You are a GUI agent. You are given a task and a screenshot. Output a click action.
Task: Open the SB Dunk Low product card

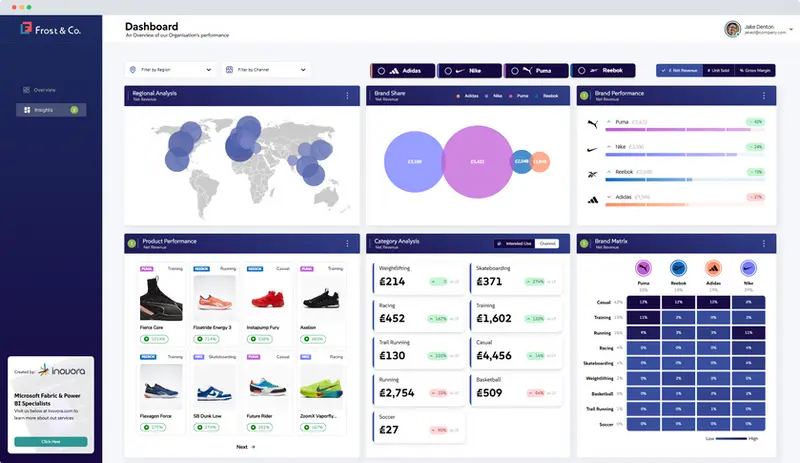(215, 393)
